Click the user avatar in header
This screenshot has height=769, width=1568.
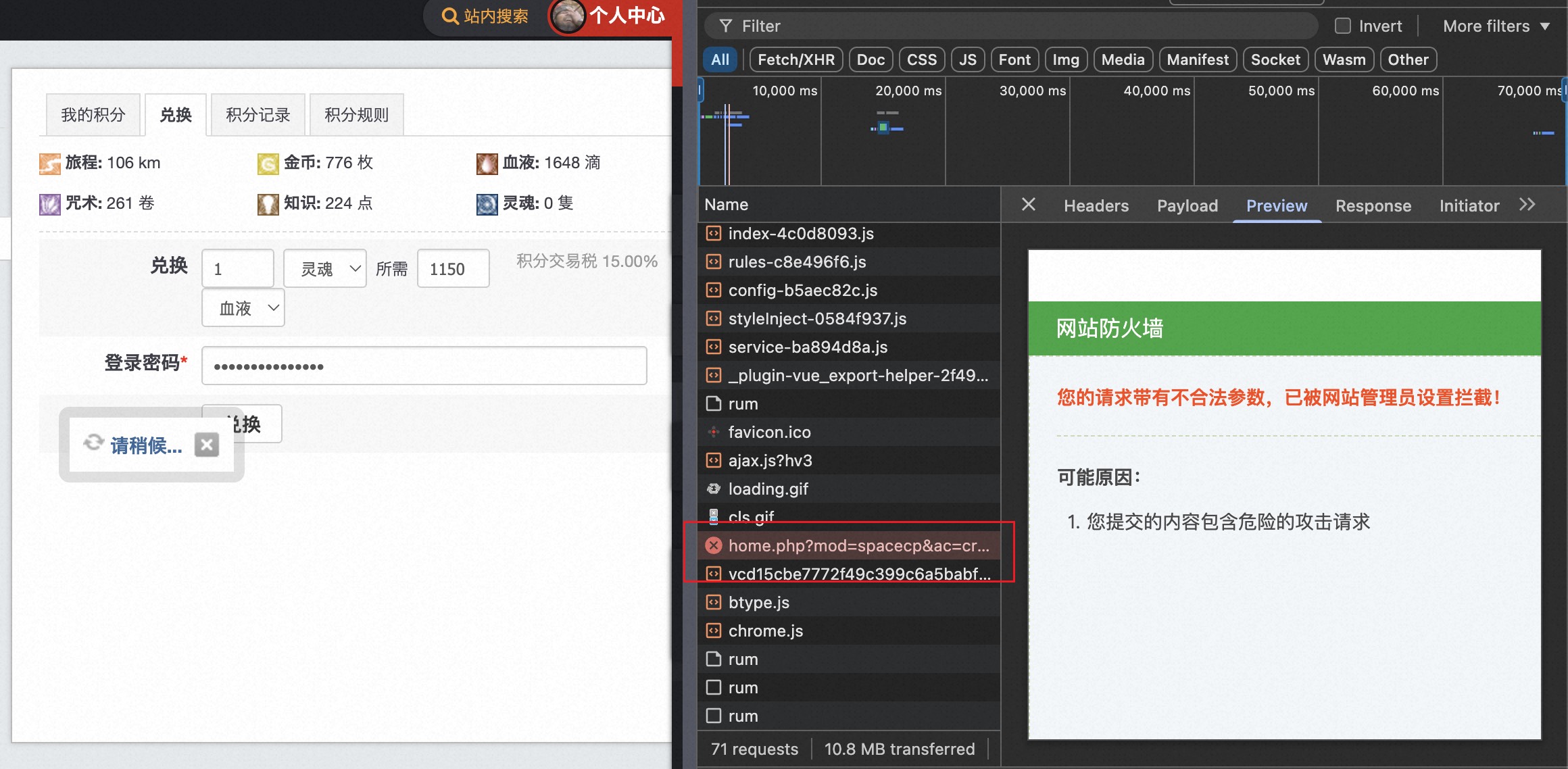(x=568, y=16)
